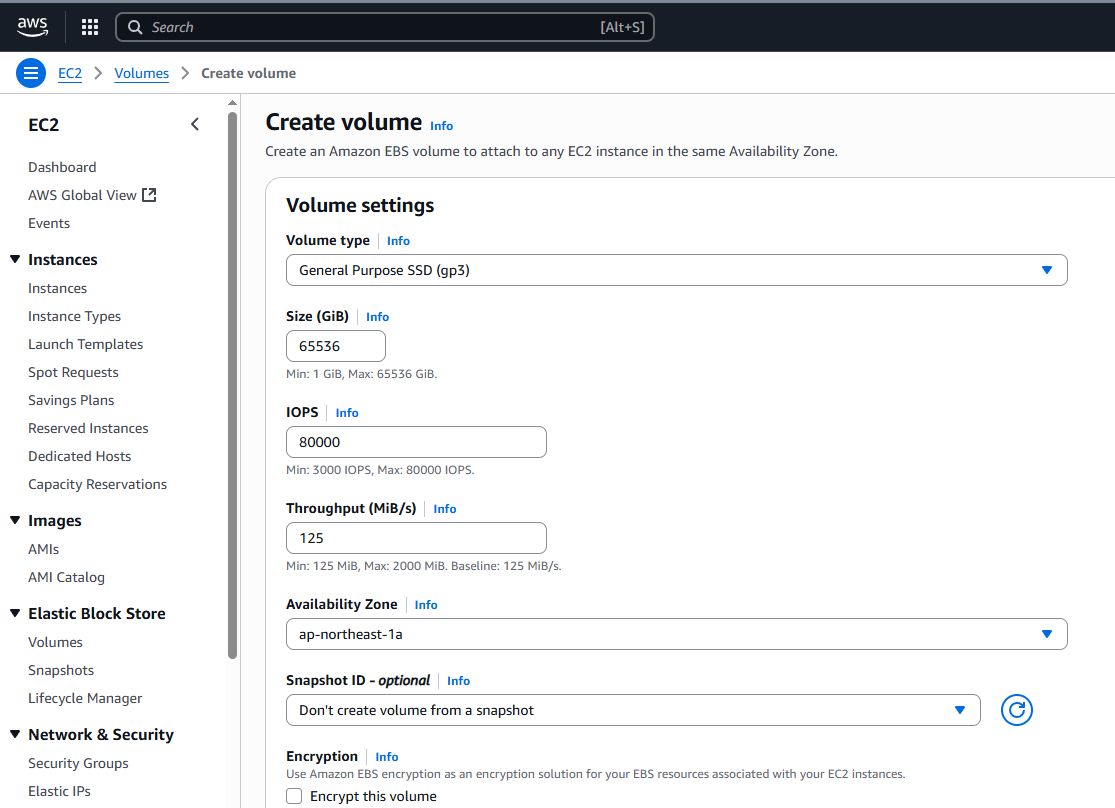Image resolution: width=1115 pixels, height=808 pixels.
Task: Click the EC2 breadcrumb link
Action: click(x=70, y=73)
